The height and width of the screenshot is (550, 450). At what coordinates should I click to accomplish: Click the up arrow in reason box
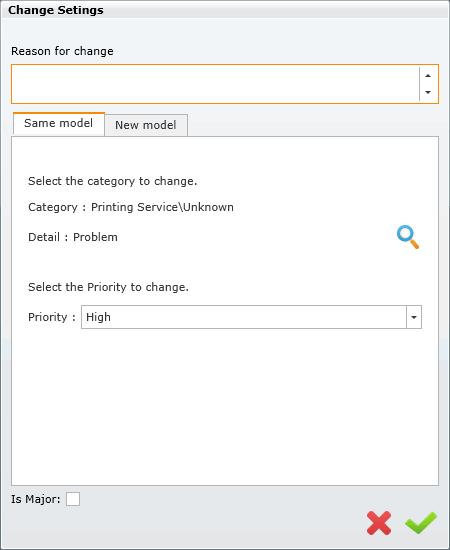click(x=428, y=76)
